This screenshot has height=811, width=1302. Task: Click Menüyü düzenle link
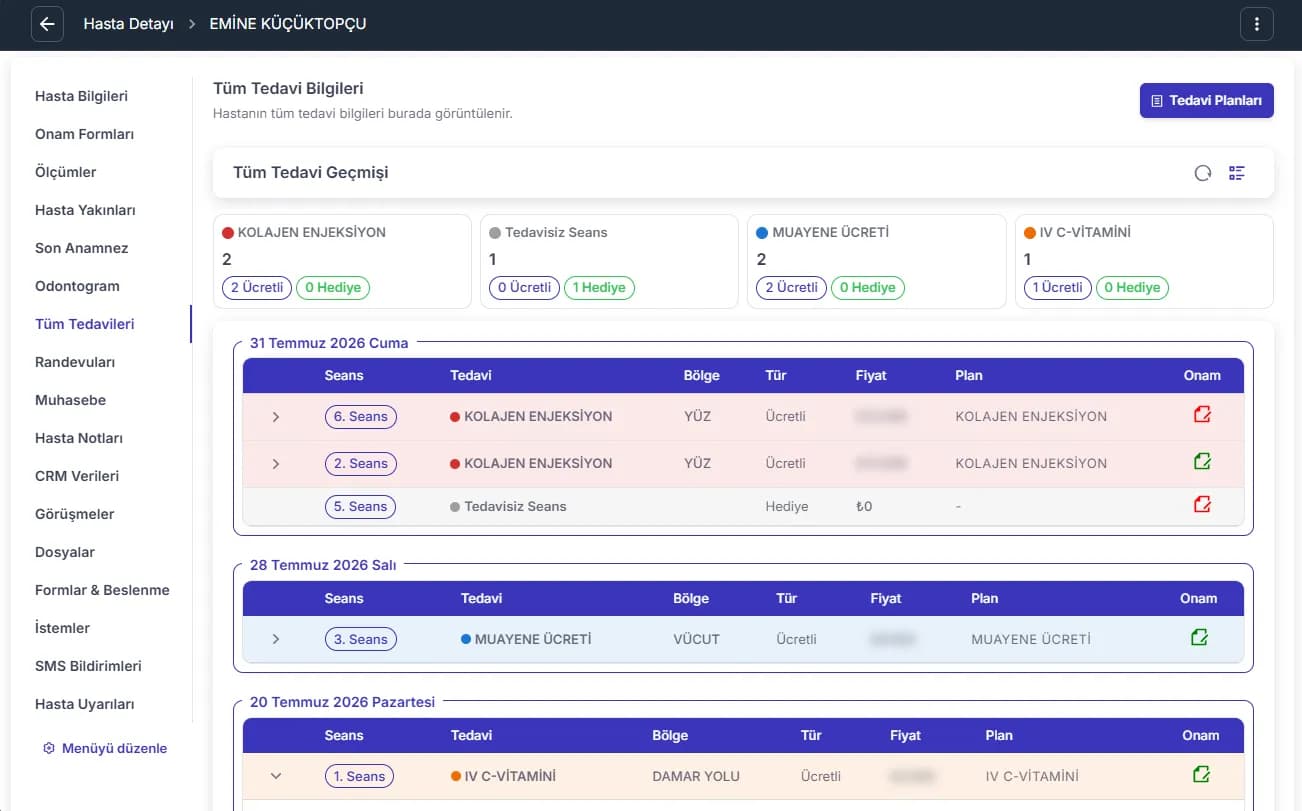click(x=114, y=748)
